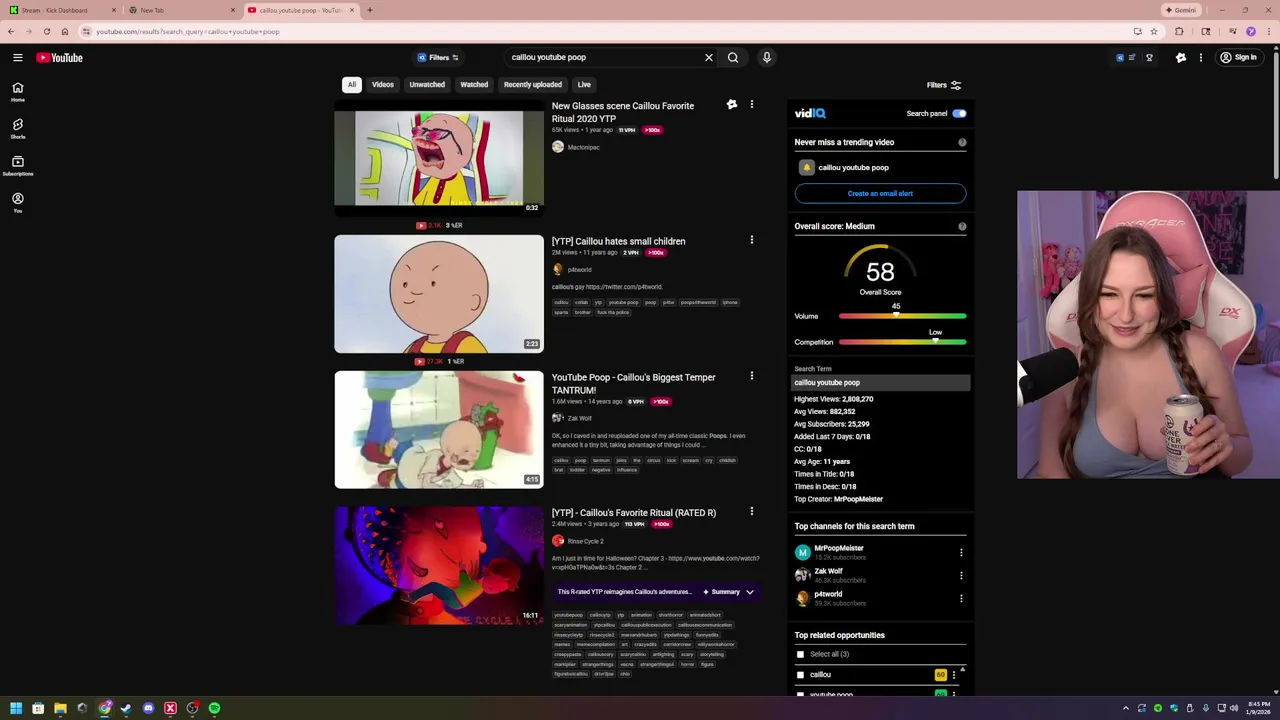Click the Competition score slider marker
This screenshot has width=1280, height=720.
coord(936,341)
